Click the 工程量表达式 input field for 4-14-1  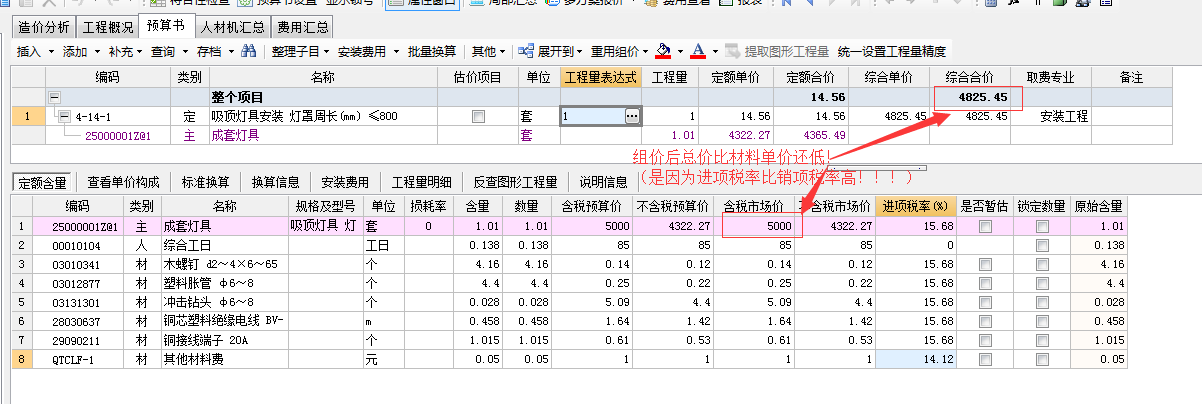592,117
